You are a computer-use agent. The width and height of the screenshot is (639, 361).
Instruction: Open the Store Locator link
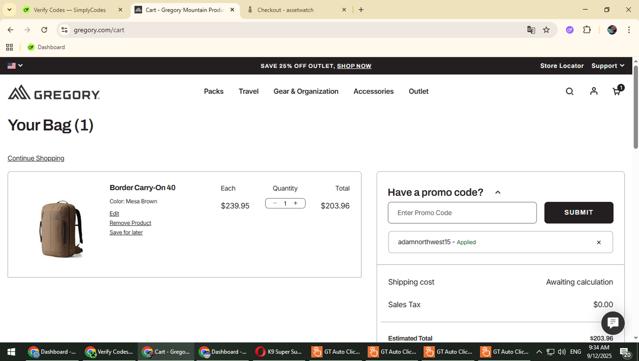pos(562,66)
